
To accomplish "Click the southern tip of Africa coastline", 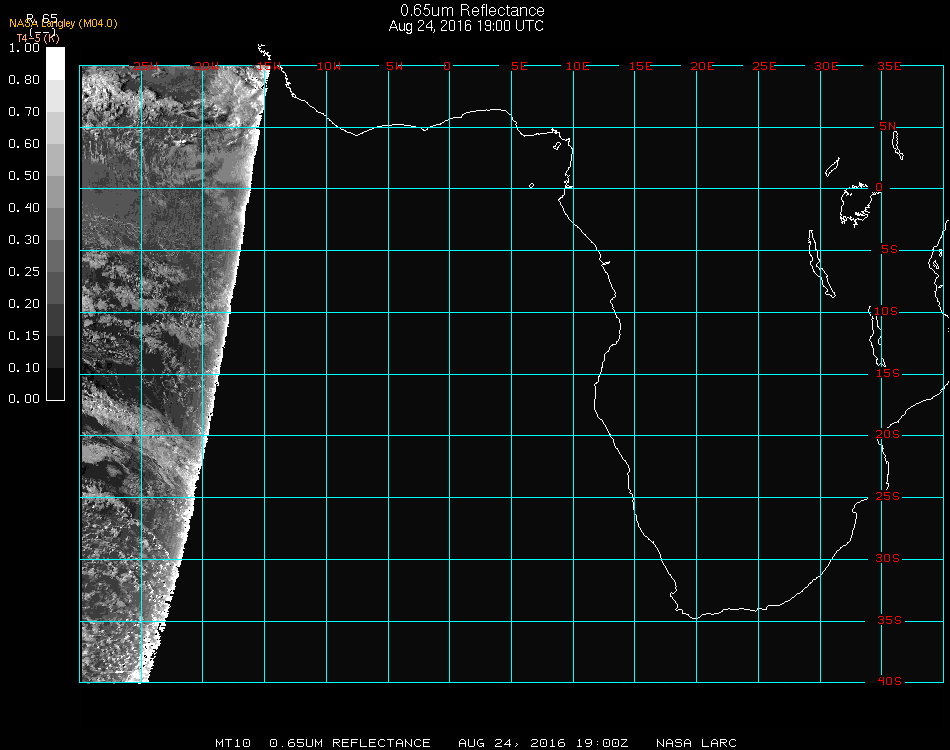I will coord(694,616).
